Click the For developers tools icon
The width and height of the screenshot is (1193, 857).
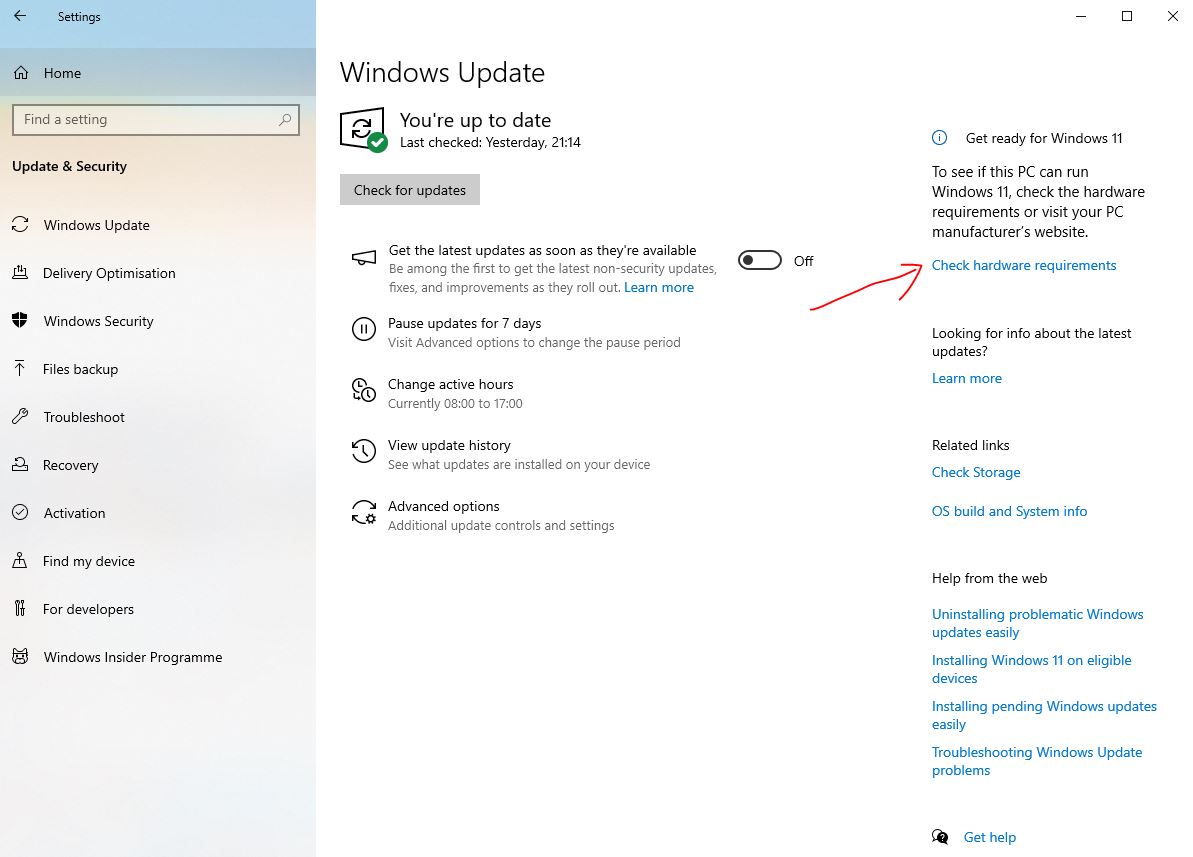tap(21, 608)
